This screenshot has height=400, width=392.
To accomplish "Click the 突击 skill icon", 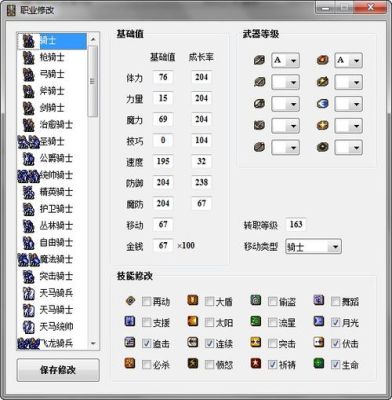I will (256, 342).
